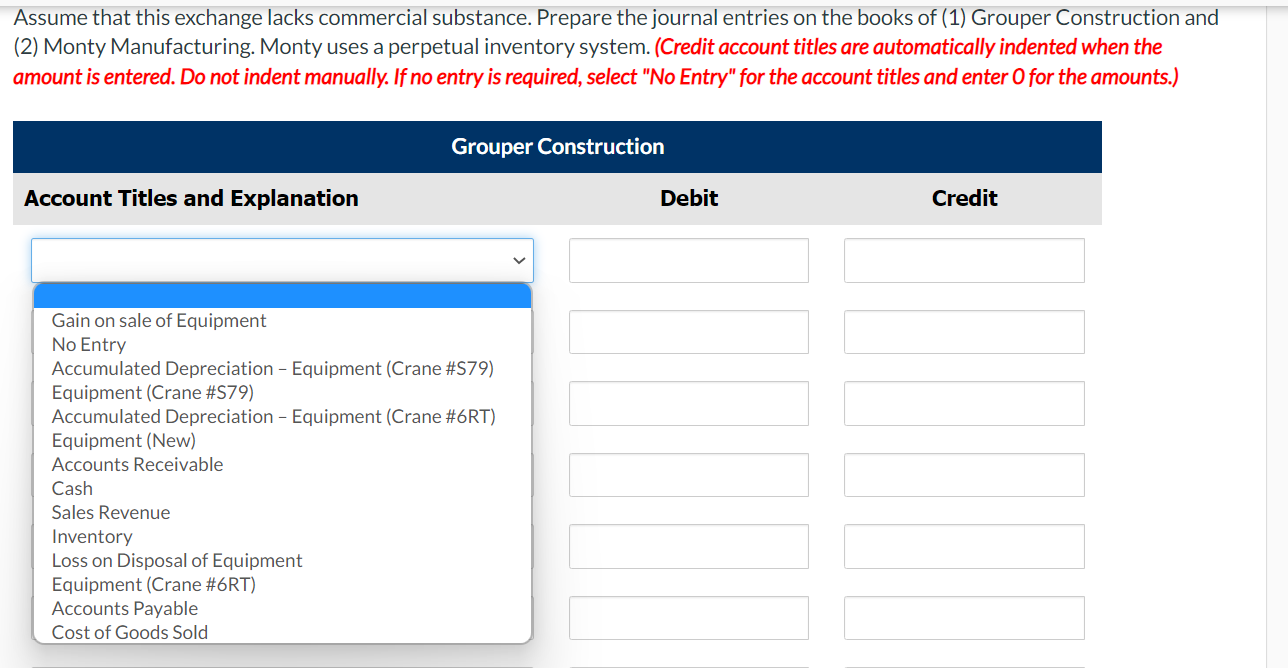Select "Accounts Receivable" from the dropdown

pos(137,464)
